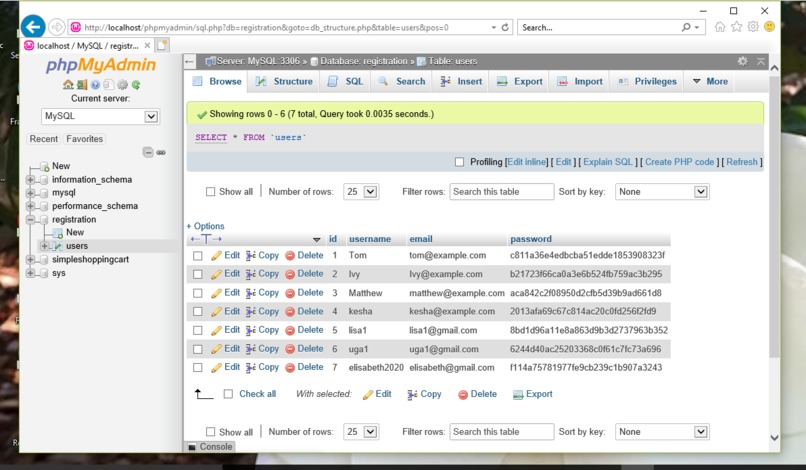Enable the Profiling checkbox
The width and height of the screenshot is (806, 470).
(x=460, y=162)
